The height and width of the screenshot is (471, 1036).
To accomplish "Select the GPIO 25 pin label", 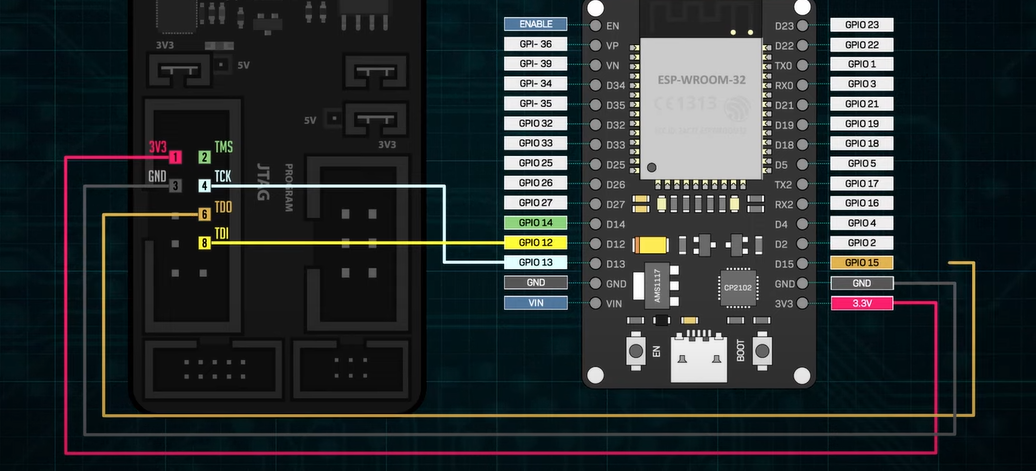I will (x=536, y=163).
